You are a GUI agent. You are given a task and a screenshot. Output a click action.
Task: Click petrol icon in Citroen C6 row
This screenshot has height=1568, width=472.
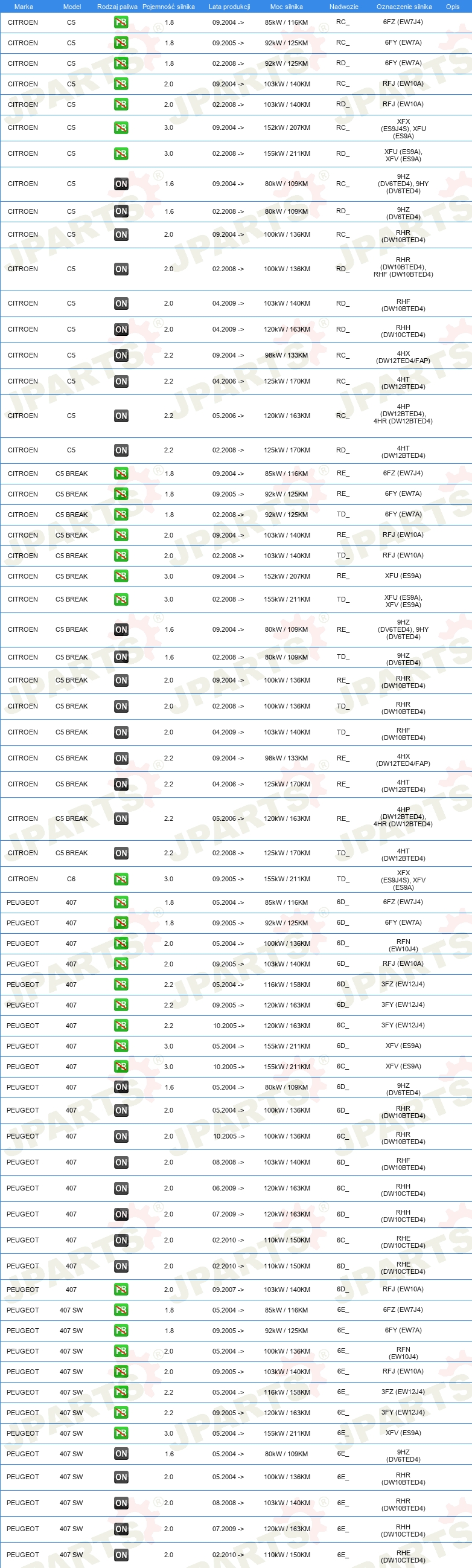(x=121, y=879)
